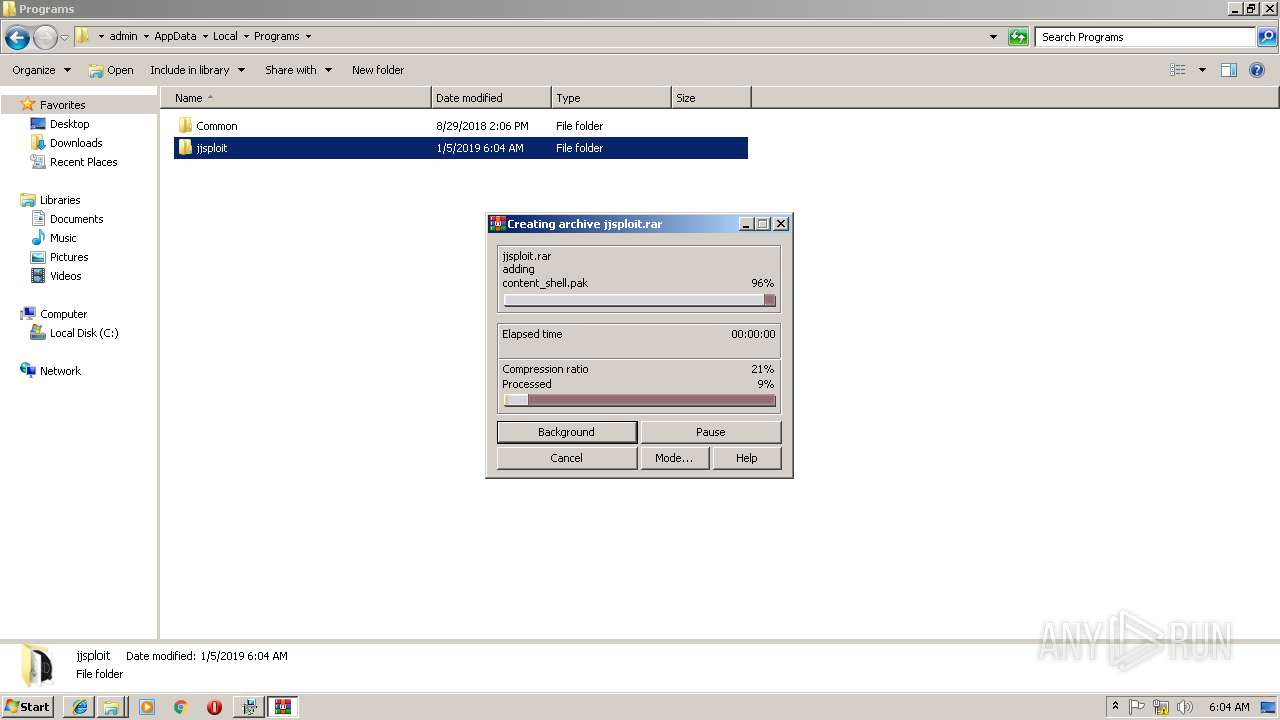Select Network in navigation pane
The height and width of the screenshot is (720, 1280).
(x=60, y=371)
